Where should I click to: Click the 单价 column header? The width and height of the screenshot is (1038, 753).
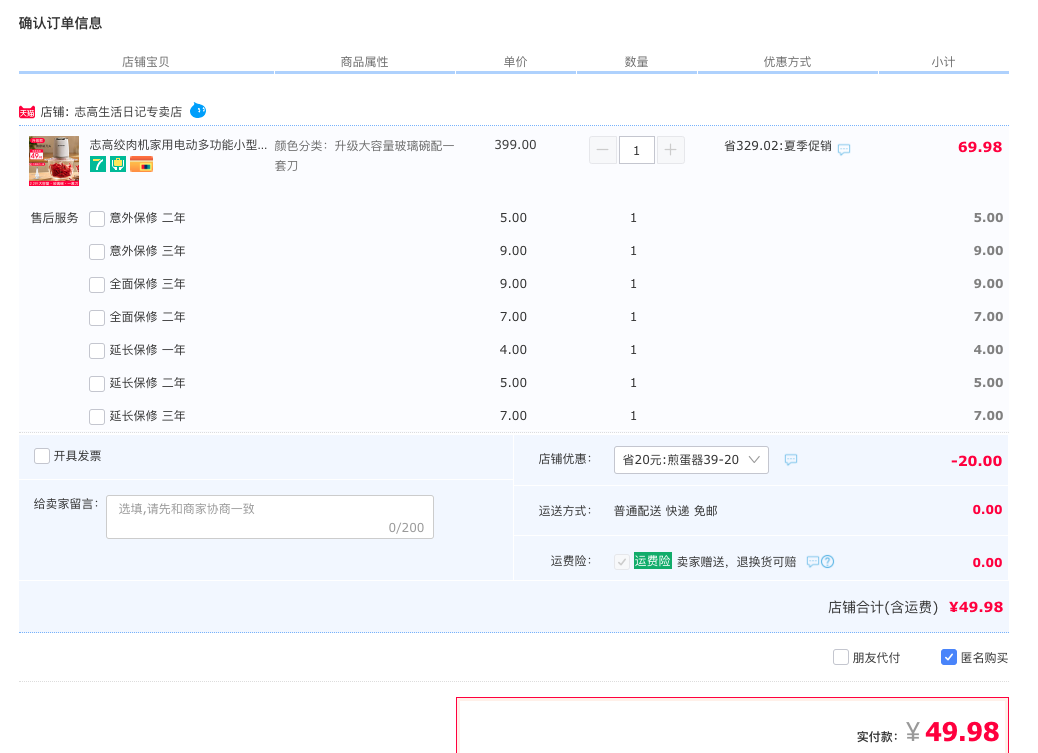(515, 62)
